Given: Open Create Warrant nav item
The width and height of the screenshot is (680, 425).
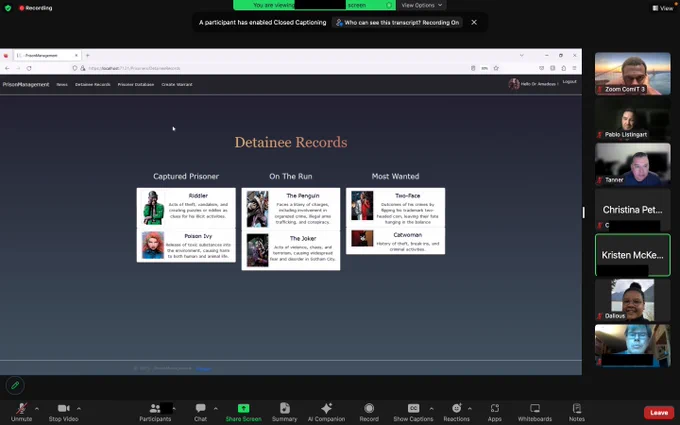Looking at the screenshot, I should [177, 85].
